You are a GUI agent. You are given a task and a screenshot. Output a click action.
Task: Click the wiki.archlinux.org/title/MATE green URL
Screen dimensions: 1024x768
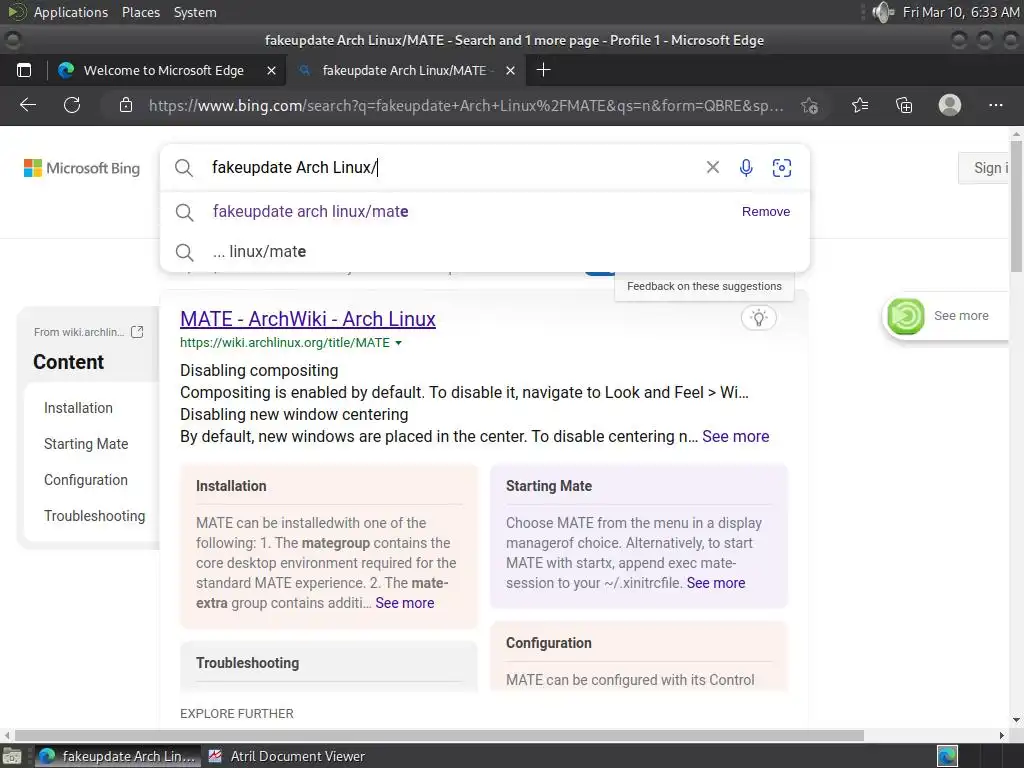pyautogui.click(x=285, y=343)
